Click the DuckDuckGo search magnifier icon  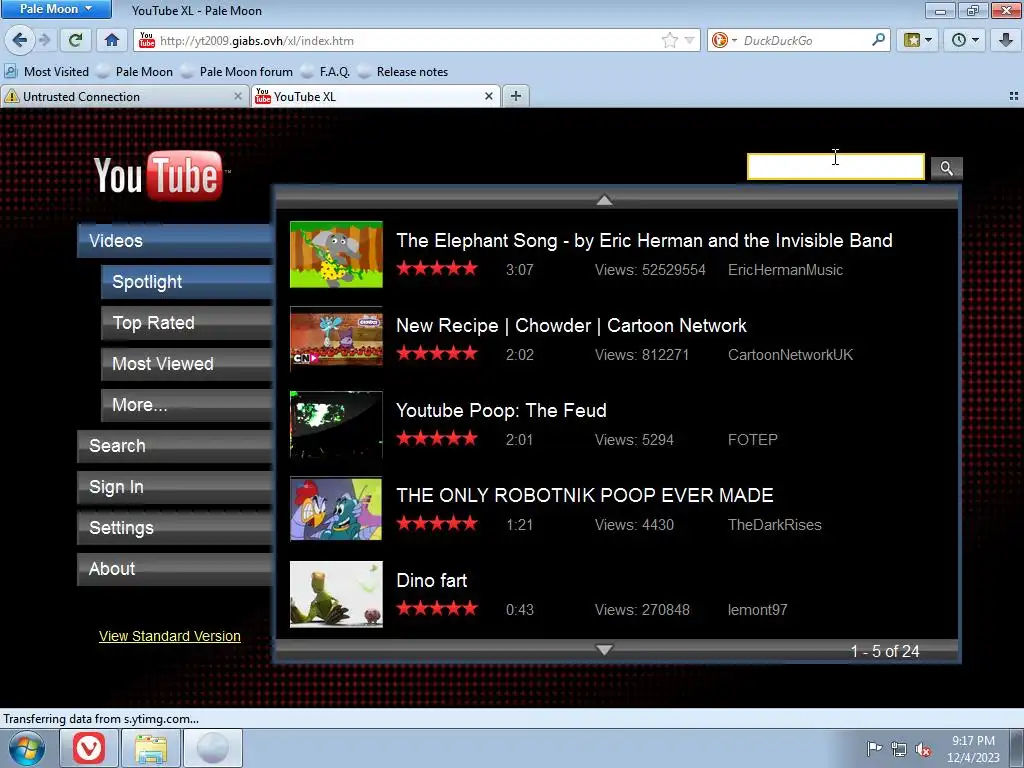(x=878, y=40)
